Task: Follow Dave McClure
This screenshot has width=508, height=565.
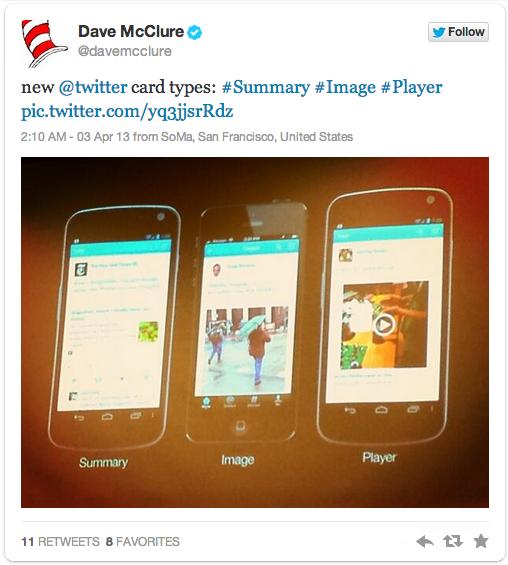Action: click(x=458, y=32)
